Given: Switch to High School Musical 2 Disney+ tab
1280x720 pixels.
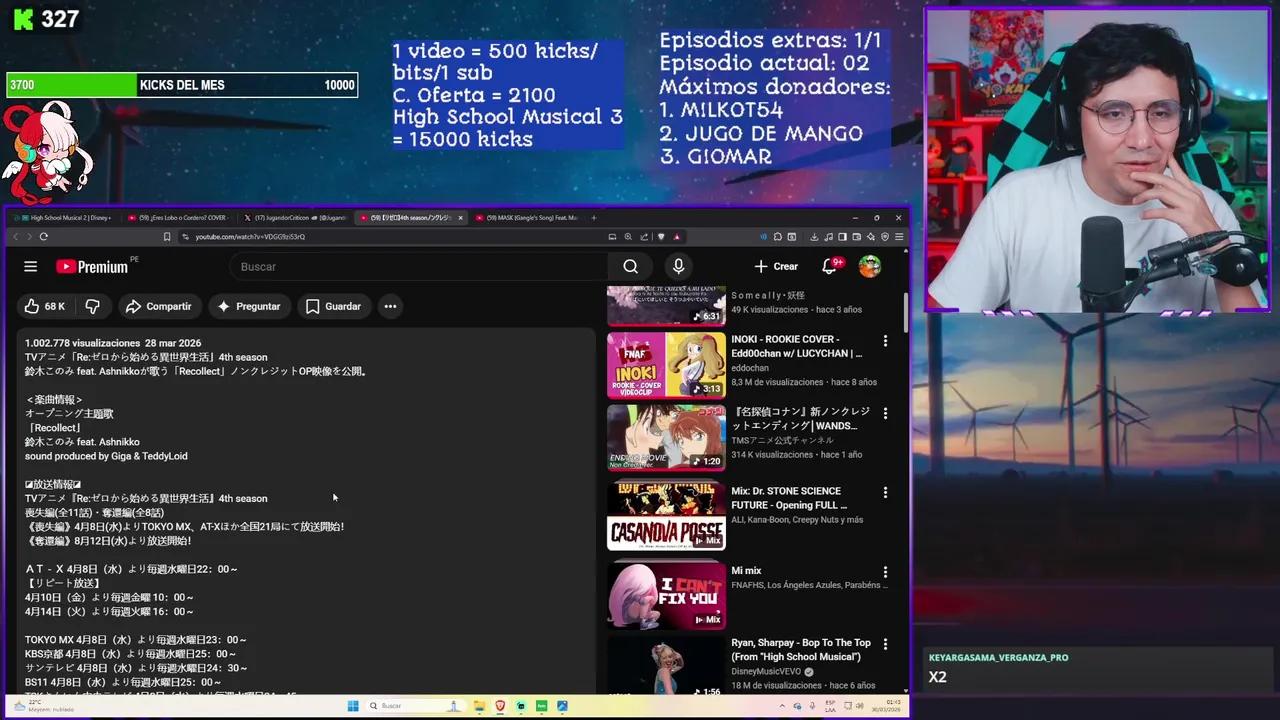Looking at the screenshot, I should click(64, 217).
